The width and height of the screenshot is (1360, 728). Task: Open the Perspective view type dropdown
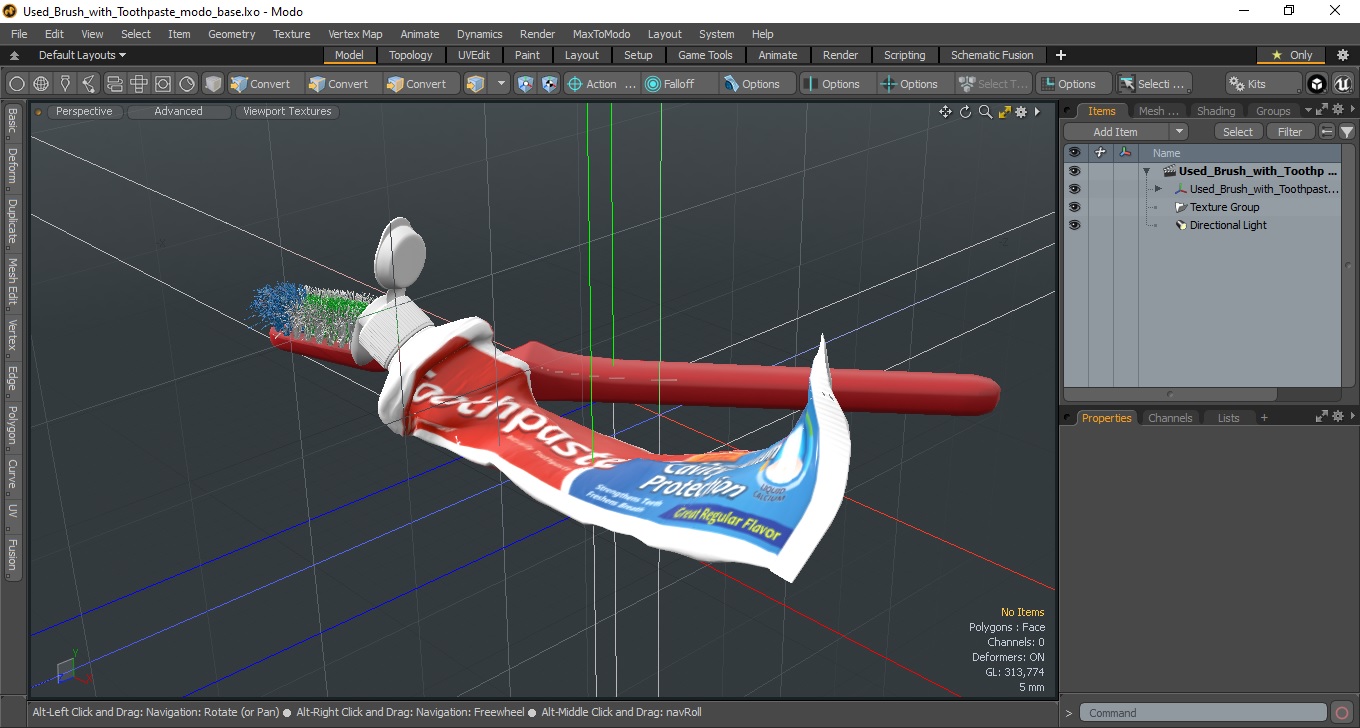(84, 112)
